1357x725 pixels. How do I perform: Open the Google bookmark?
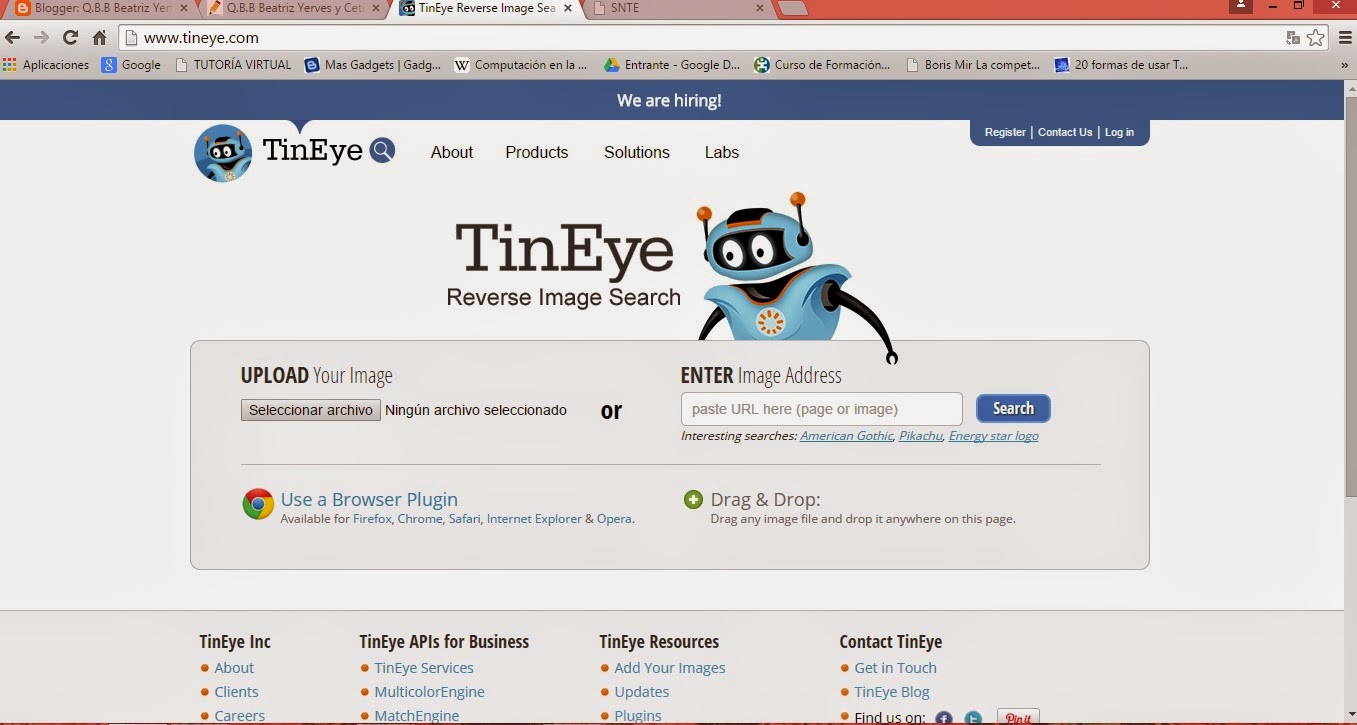click(x=131, y=65)
